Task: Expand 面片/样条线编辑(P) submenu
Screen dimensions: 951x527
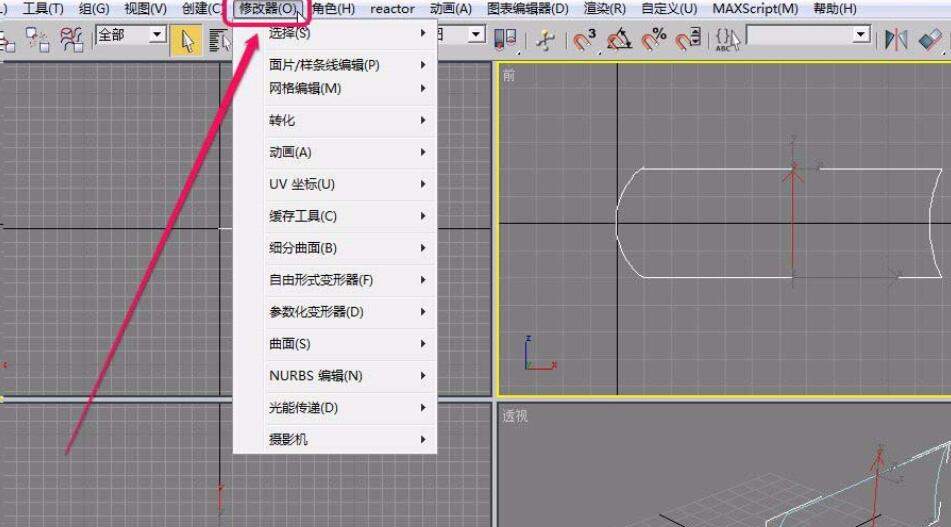Action: [350, 65]
